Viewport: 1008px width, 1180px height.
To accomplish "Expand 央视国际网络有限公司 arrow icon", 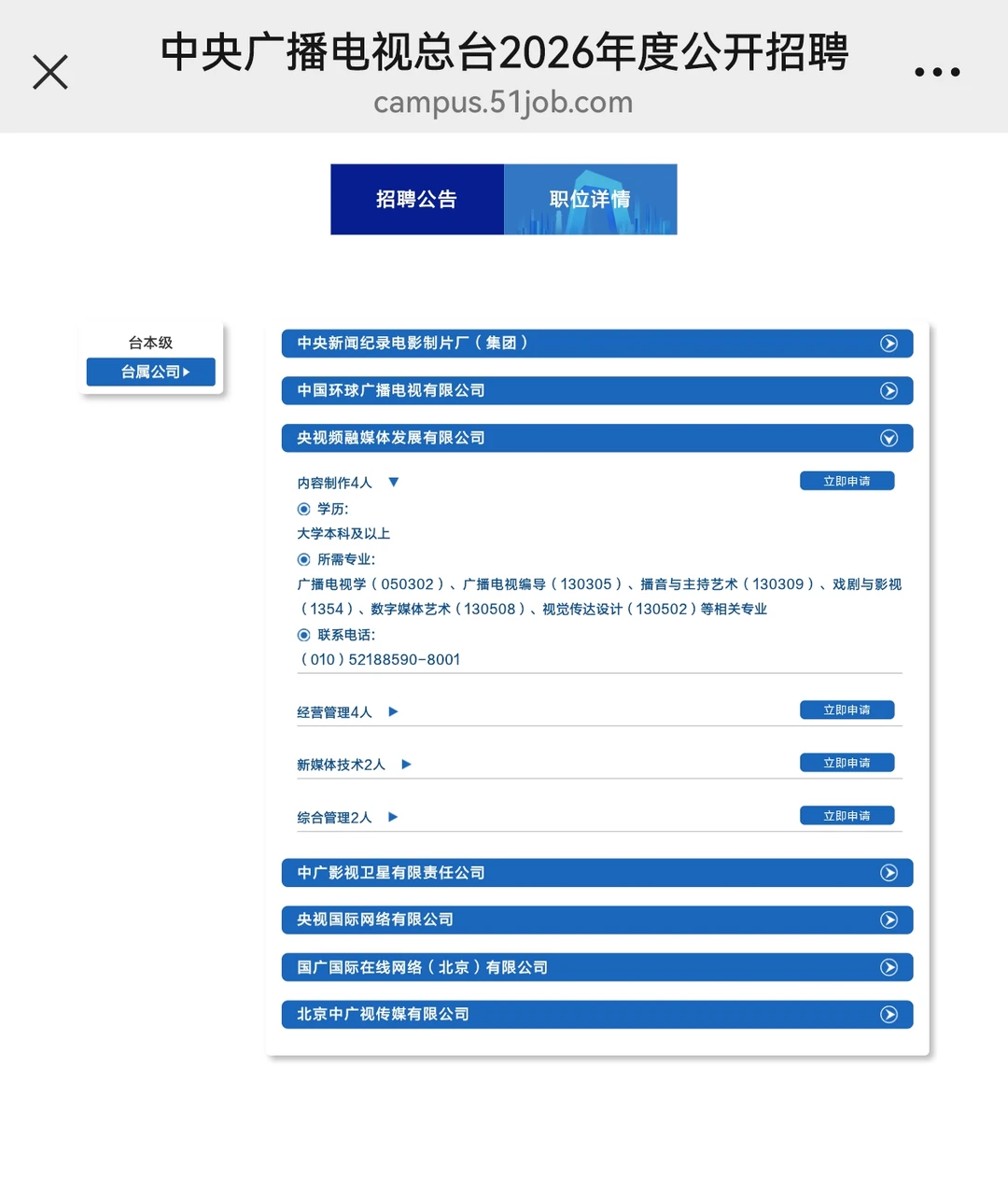I will [x=889, y=920].
